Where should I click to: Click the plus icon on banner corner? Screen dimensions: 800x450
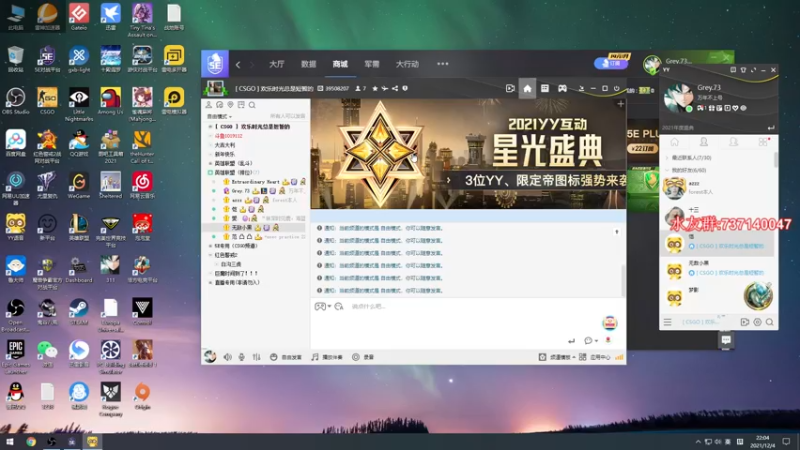pos(620,104)
